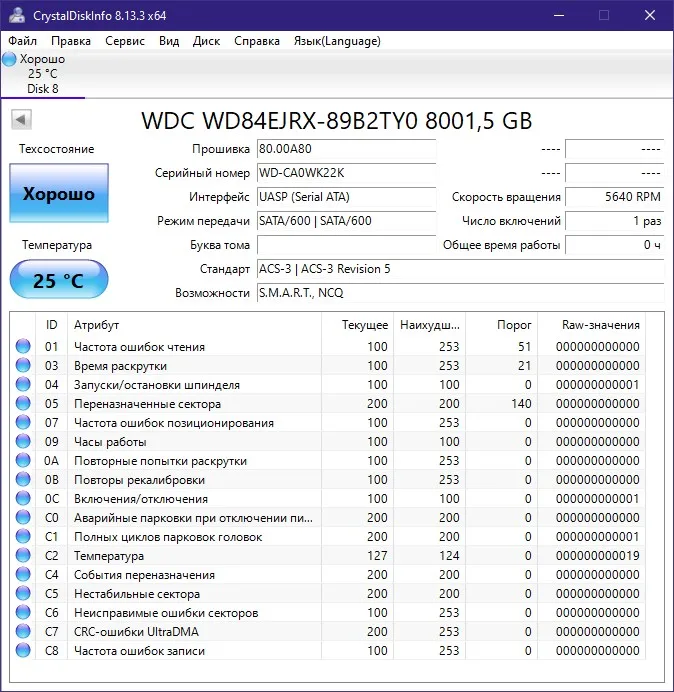Select Полных циклов парковок головок text
Screen dimensions: 674x692
coord(168,537)
